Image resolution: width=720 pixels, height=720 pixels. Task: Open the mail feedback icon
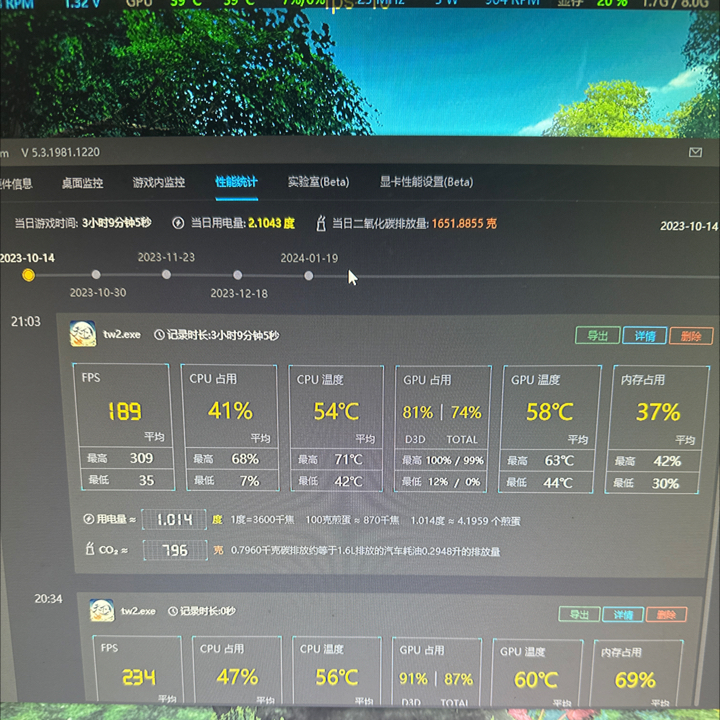695,152
